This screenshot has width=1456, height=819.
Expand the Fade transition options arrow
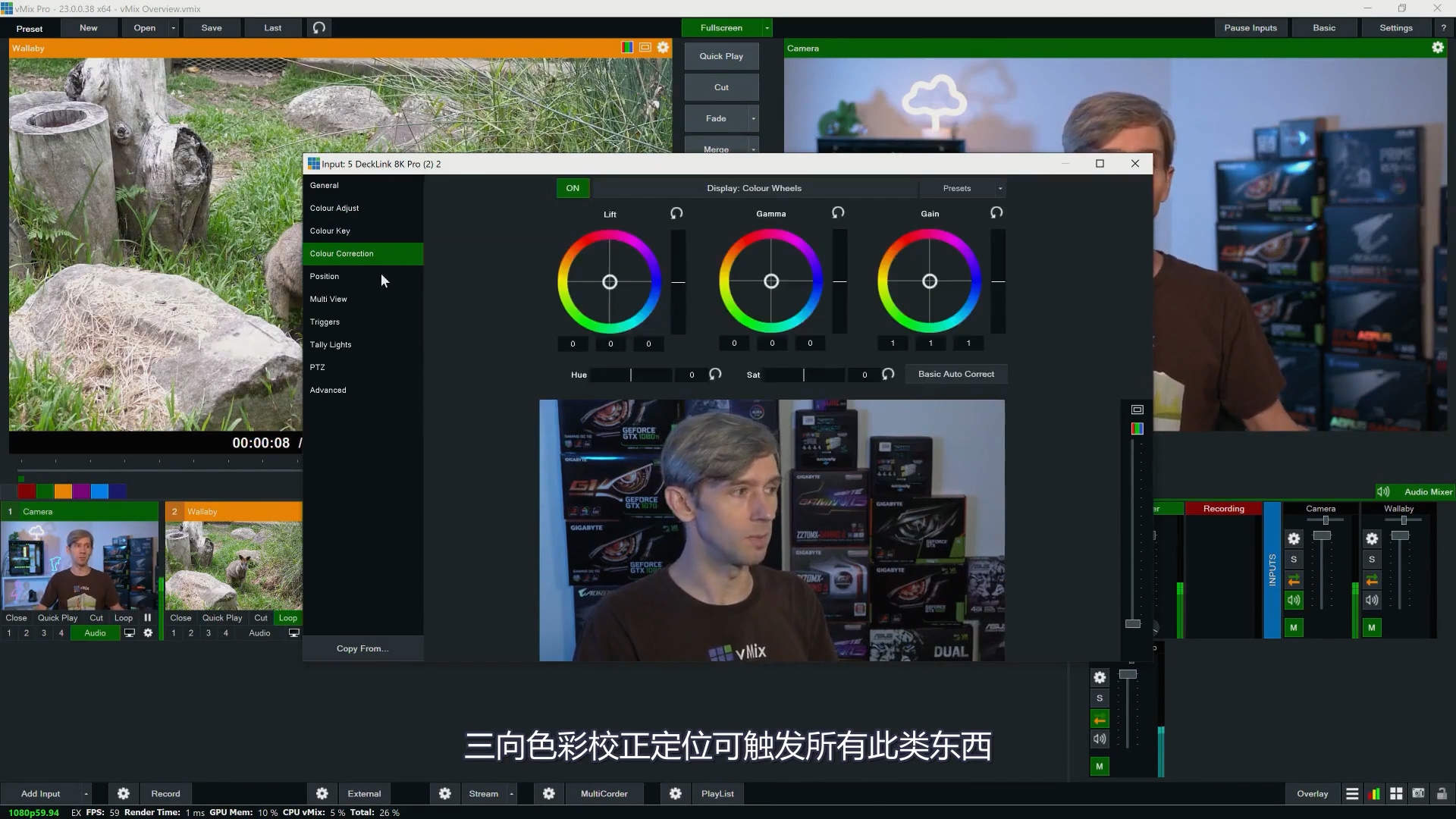[754, 118]
